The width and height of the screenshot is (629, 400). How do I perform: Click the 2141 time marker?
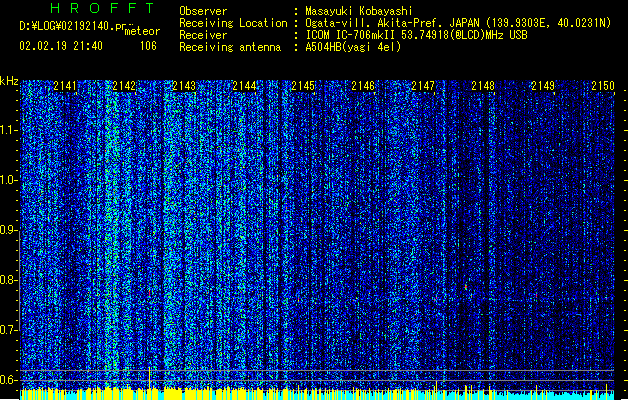coord(65,86)
